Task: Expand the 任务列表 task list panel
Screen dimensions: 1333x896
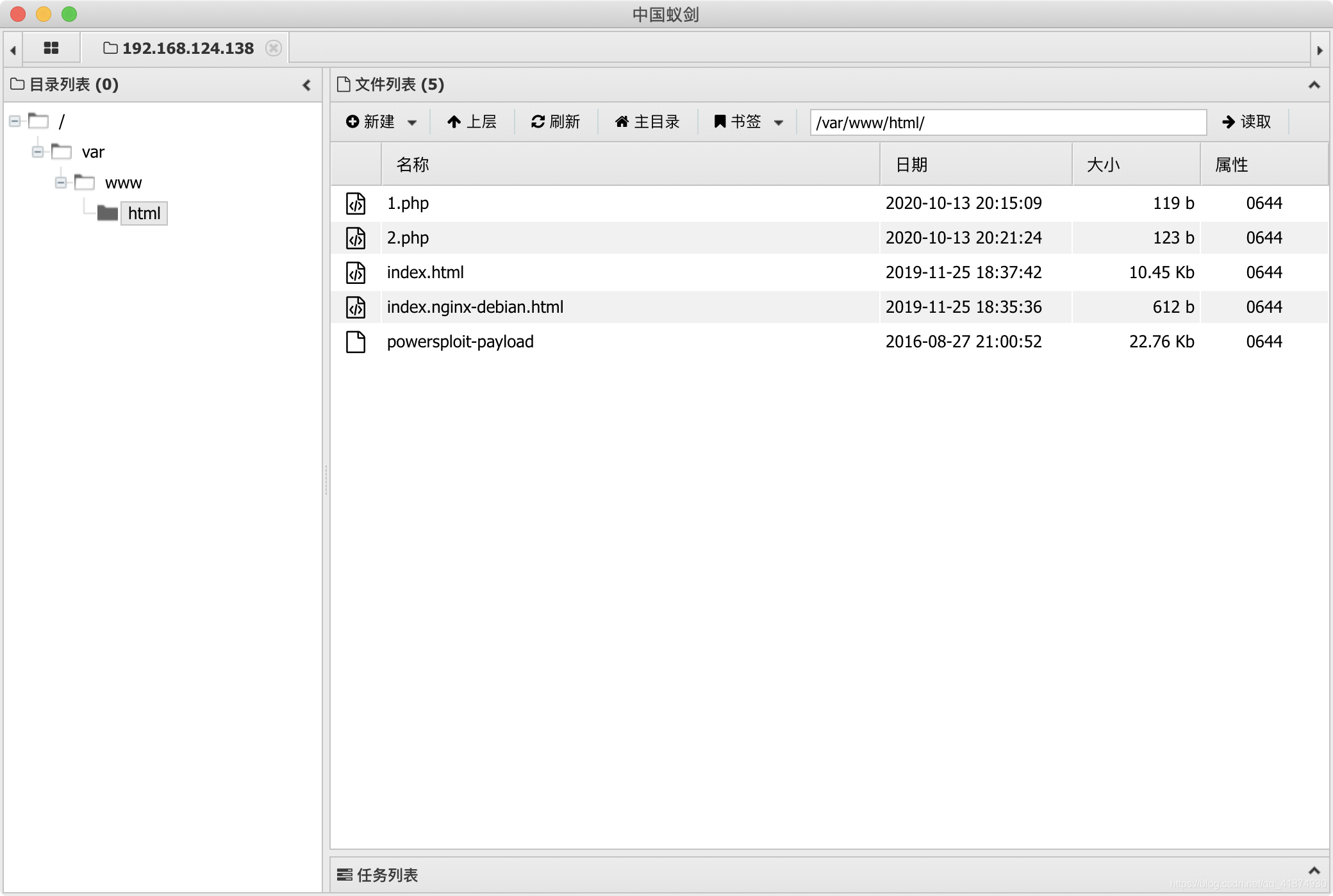Action: click(x=1314, y=870)
